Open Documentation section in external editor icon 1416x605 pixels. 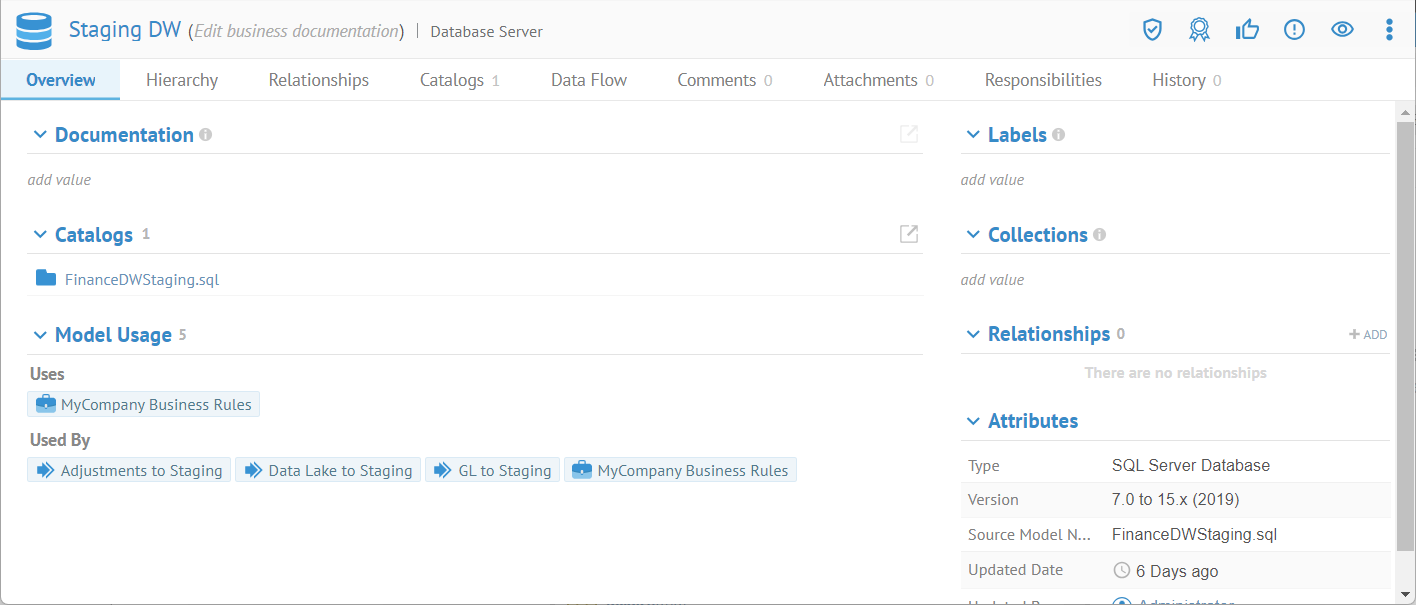[x=908, y=134]
